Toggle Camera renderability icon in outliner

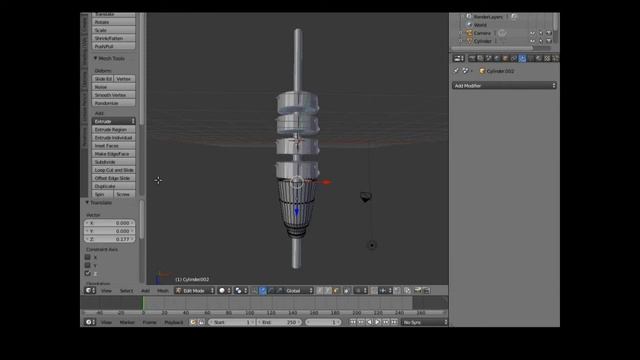pos(549,33)
